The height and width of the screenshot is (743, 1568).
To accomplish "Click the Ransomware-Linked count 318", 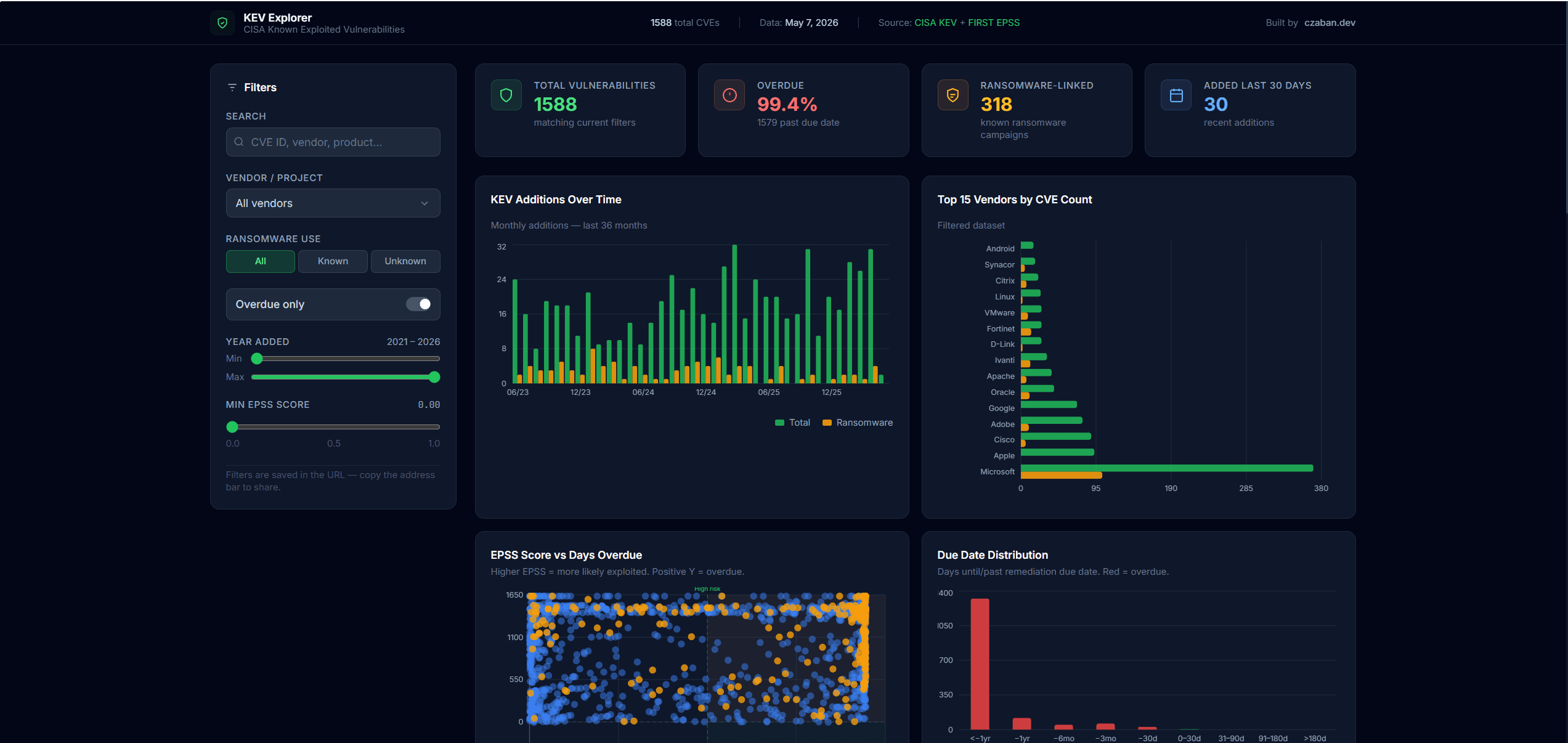I will tap(996, 105).
